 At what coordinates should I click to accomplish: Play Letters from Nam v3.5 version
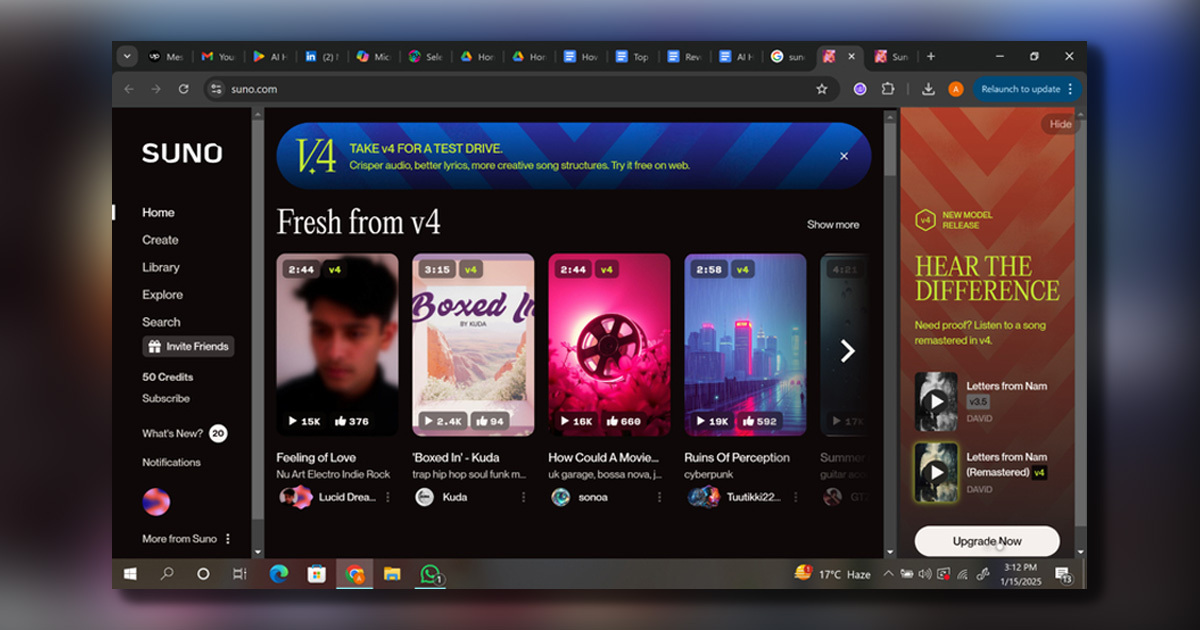[x=936, y=402]
